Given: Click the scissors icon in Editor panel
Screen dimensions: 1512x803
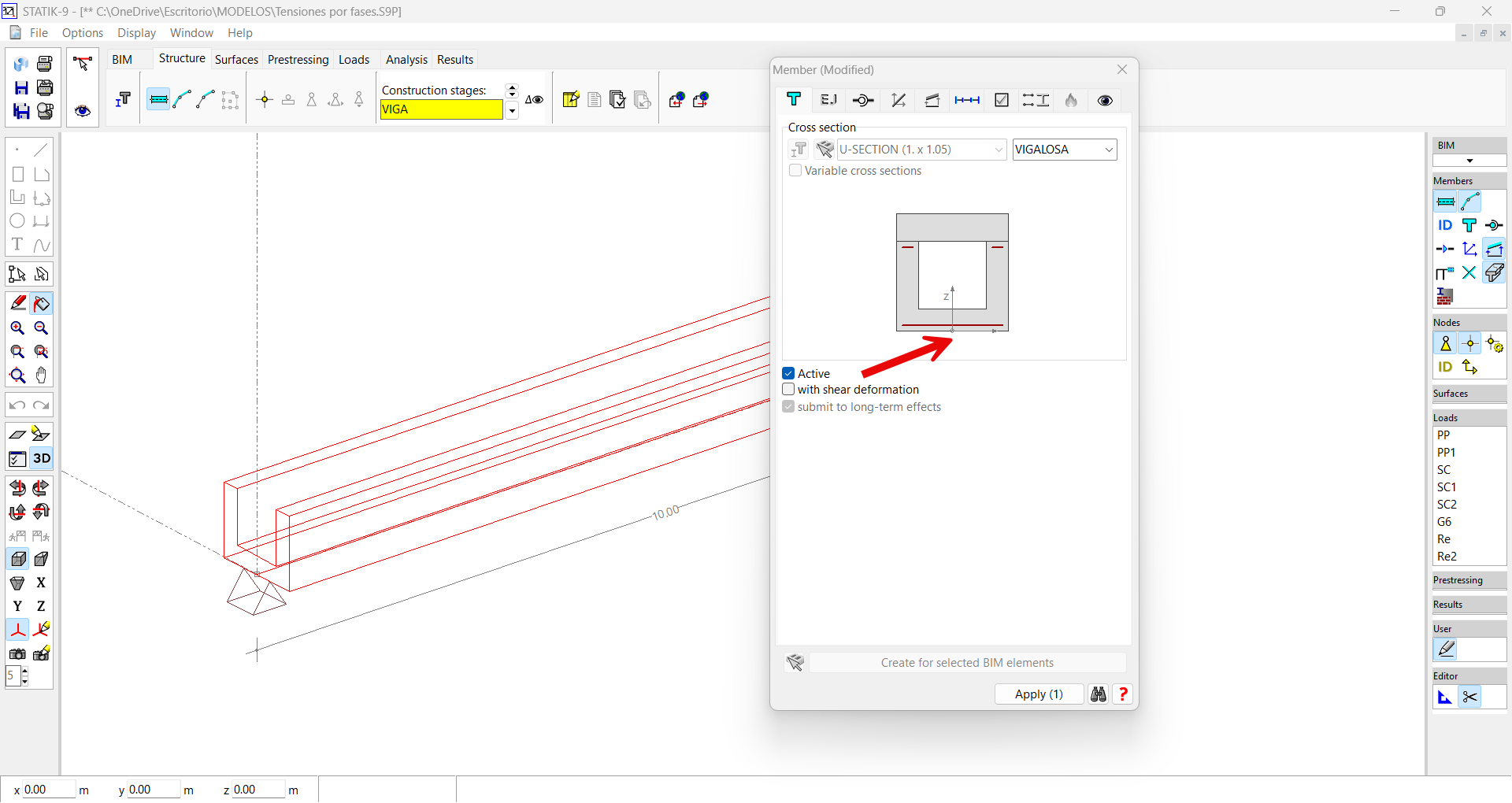Looking at the screenshot, I should [x=1469, y=698].
